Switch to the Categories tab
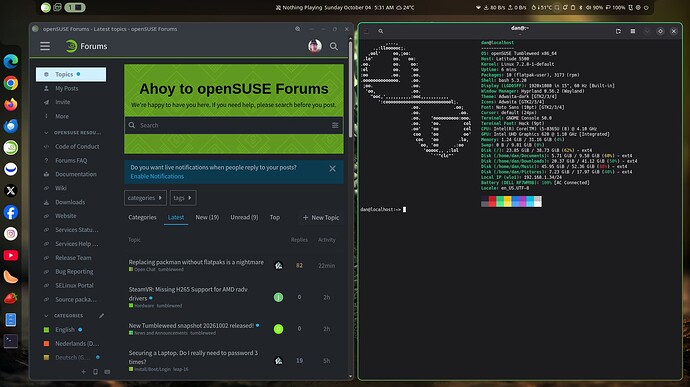Viewport: 690px width, 387px height. [x=142, y=217]
